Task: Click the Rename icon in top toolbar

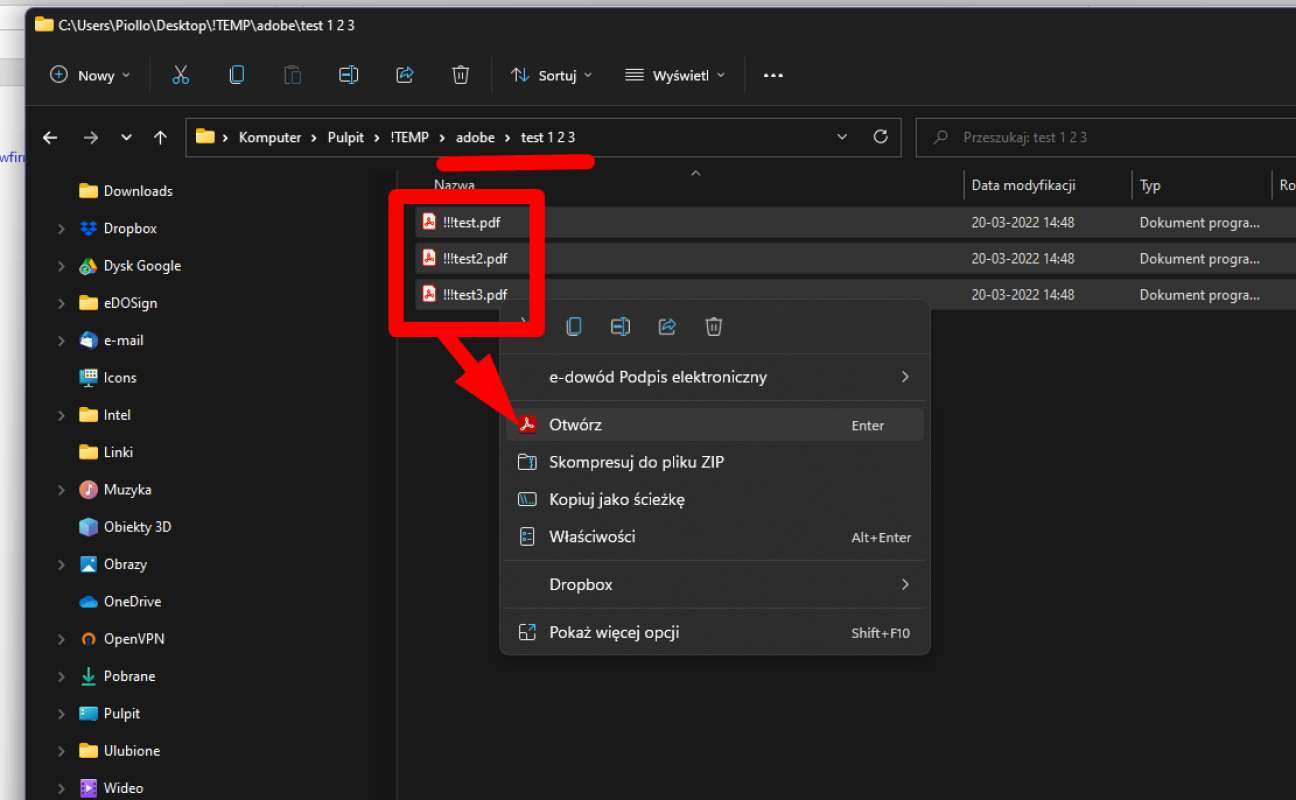Action: click(x=348, y=75)
